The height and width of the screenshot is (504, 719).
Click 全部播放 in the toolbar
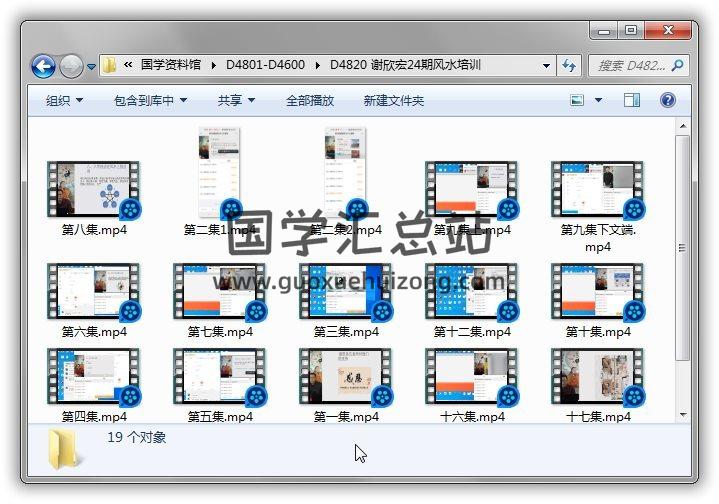pos(310,100)
